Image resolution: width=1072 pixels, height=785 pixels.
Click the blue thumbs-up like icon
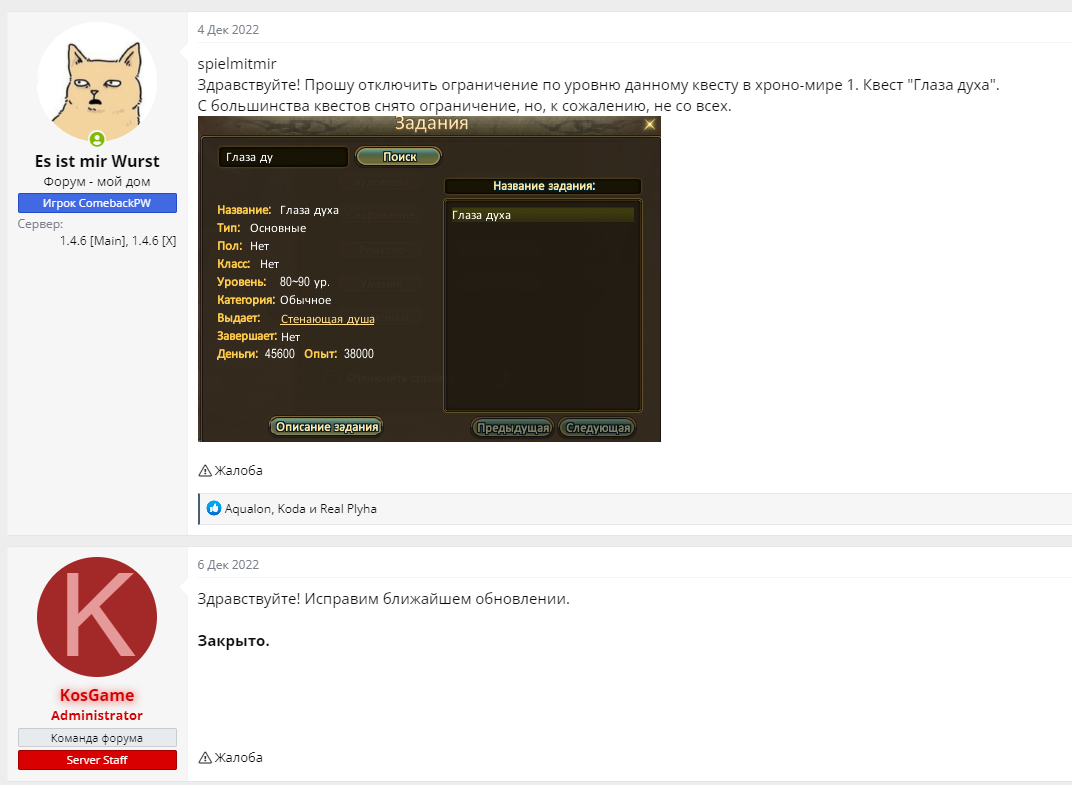(x=214, y=508)
